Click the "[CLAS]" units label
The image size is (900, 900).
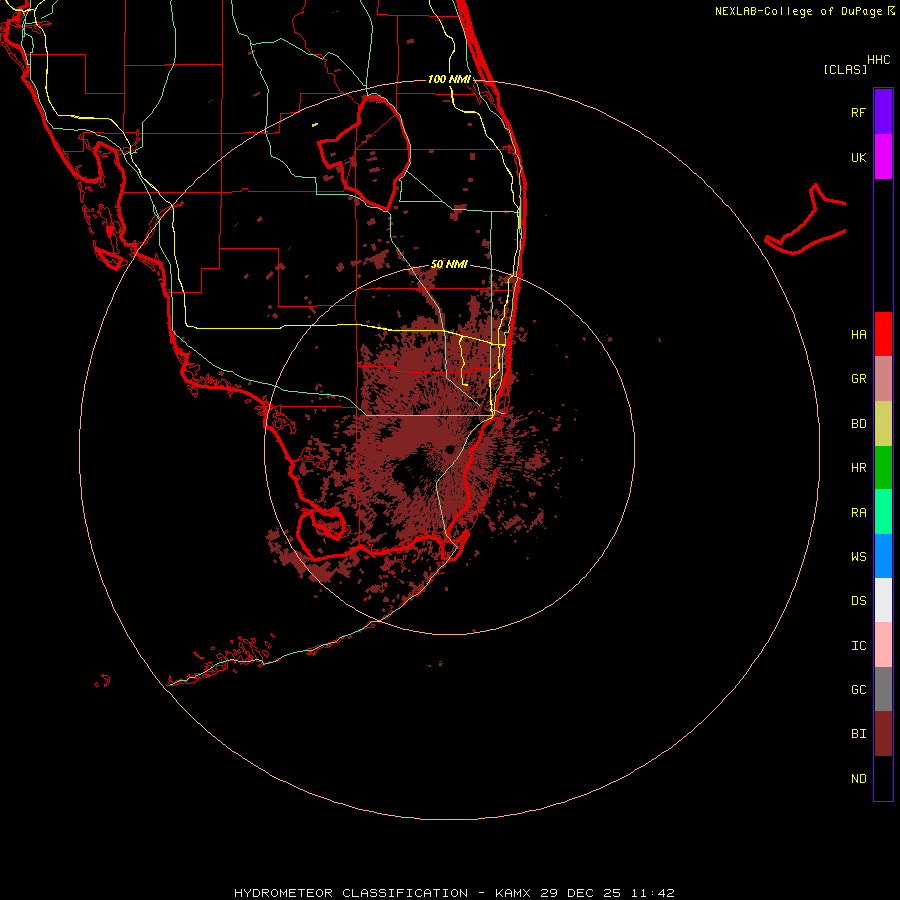click(x=845, y=69)
